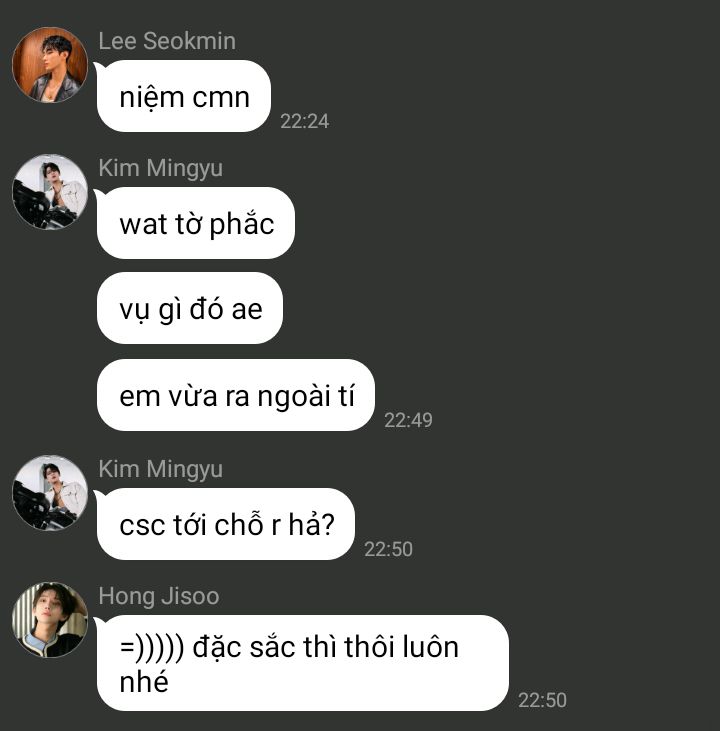Open Hong Jisoo's profile avatar
The image size is (720, 731).
[50, 620]
